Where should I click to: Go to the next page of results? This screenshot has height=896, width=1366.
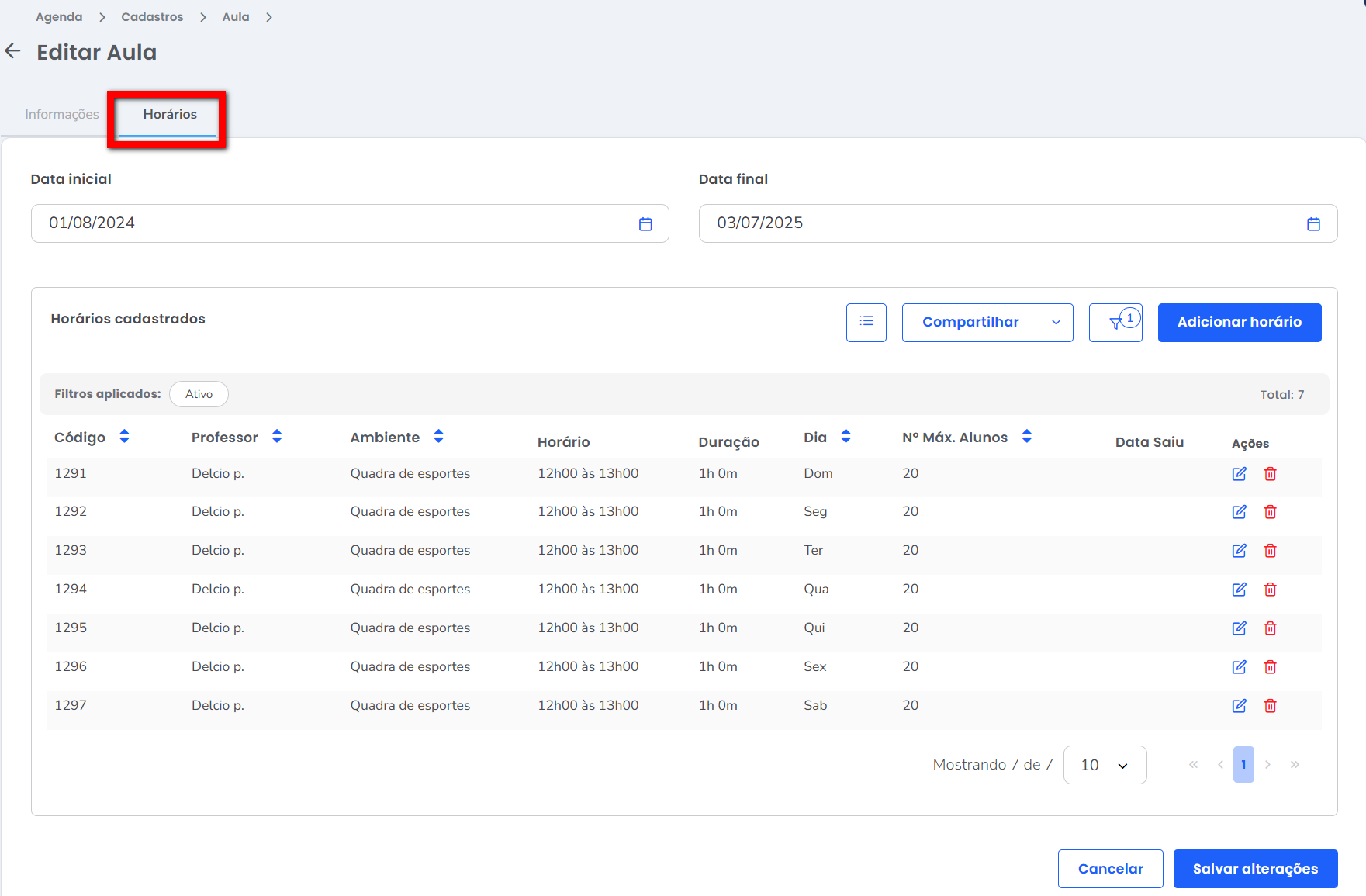pyautogui.click(x=1267, y=765)
